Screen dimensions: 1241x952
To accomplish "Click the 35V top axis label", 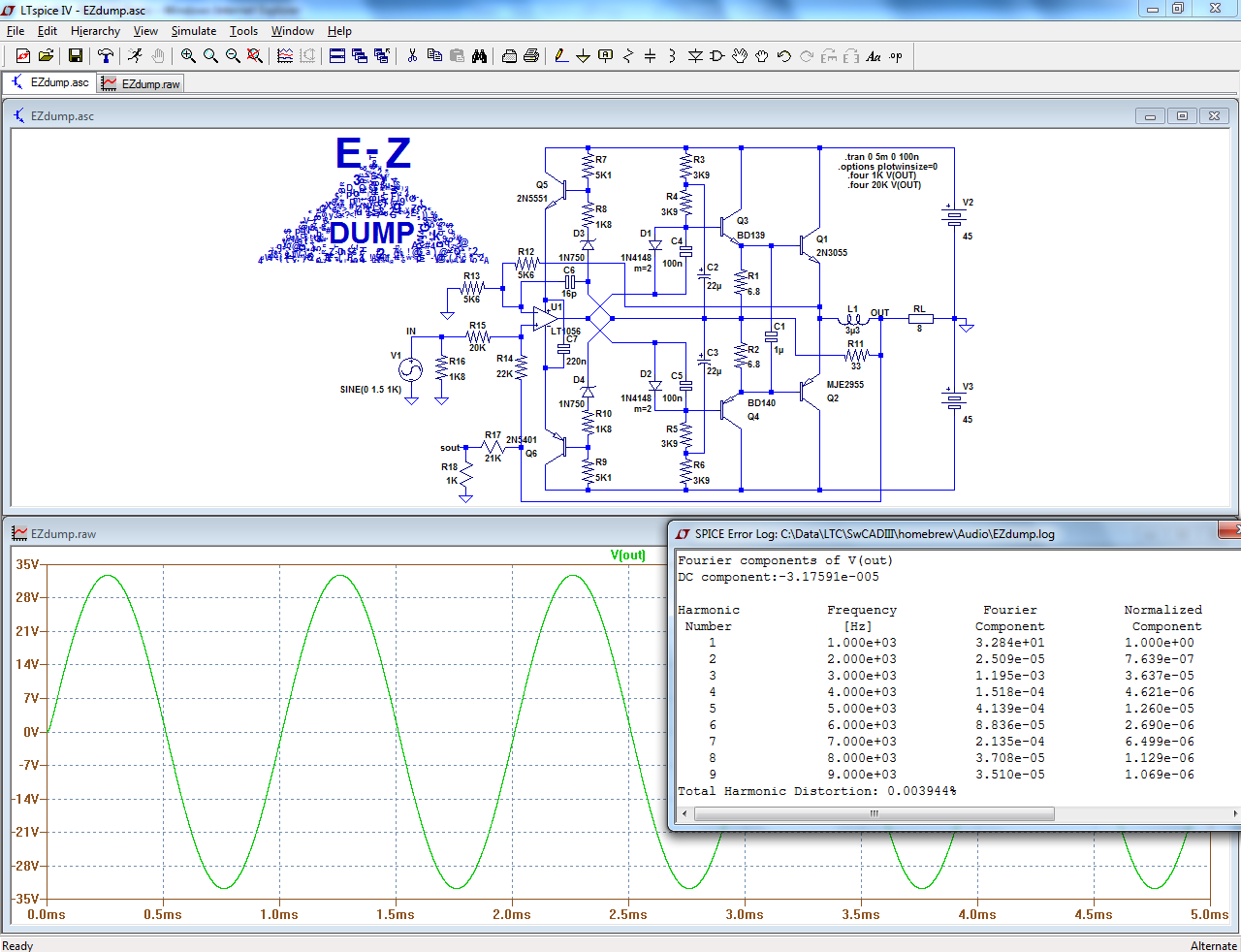I will [x=27, y=564].
